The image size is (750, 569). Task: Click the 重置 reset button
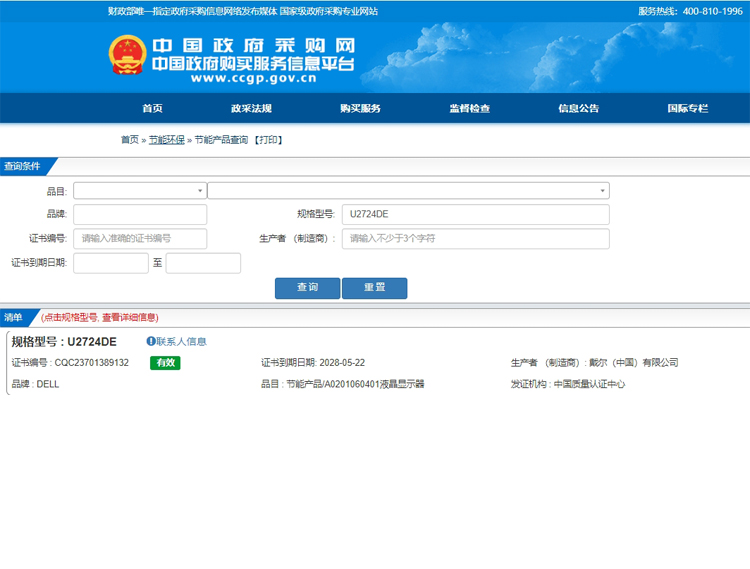pyautogui.click(x=375, y=288)
